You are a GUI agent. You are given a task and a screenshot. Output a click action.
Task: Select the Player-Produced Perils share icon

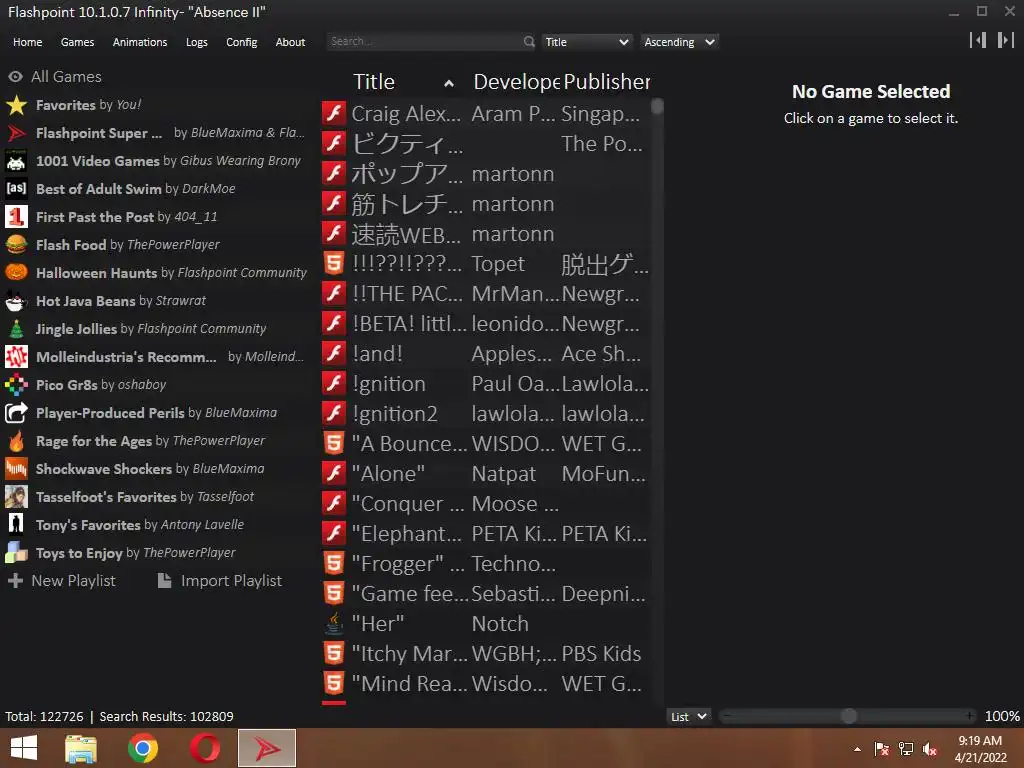pos(16,413)
